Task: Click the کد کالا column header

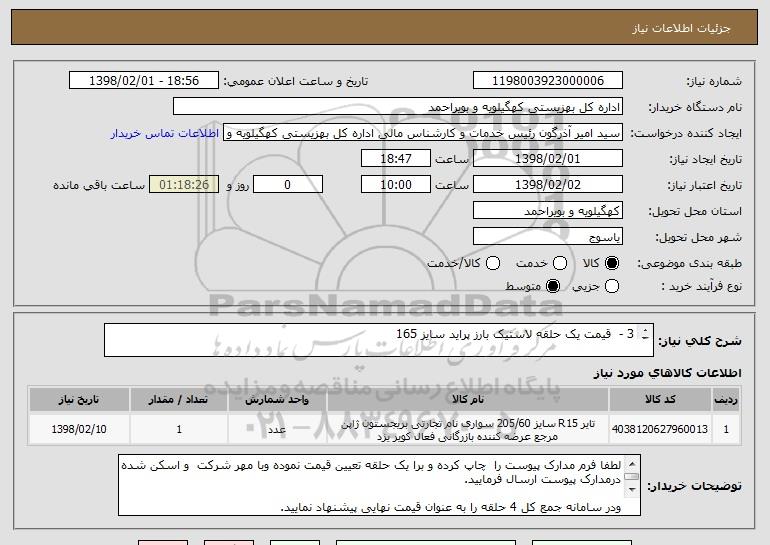Action: (660, 399)
